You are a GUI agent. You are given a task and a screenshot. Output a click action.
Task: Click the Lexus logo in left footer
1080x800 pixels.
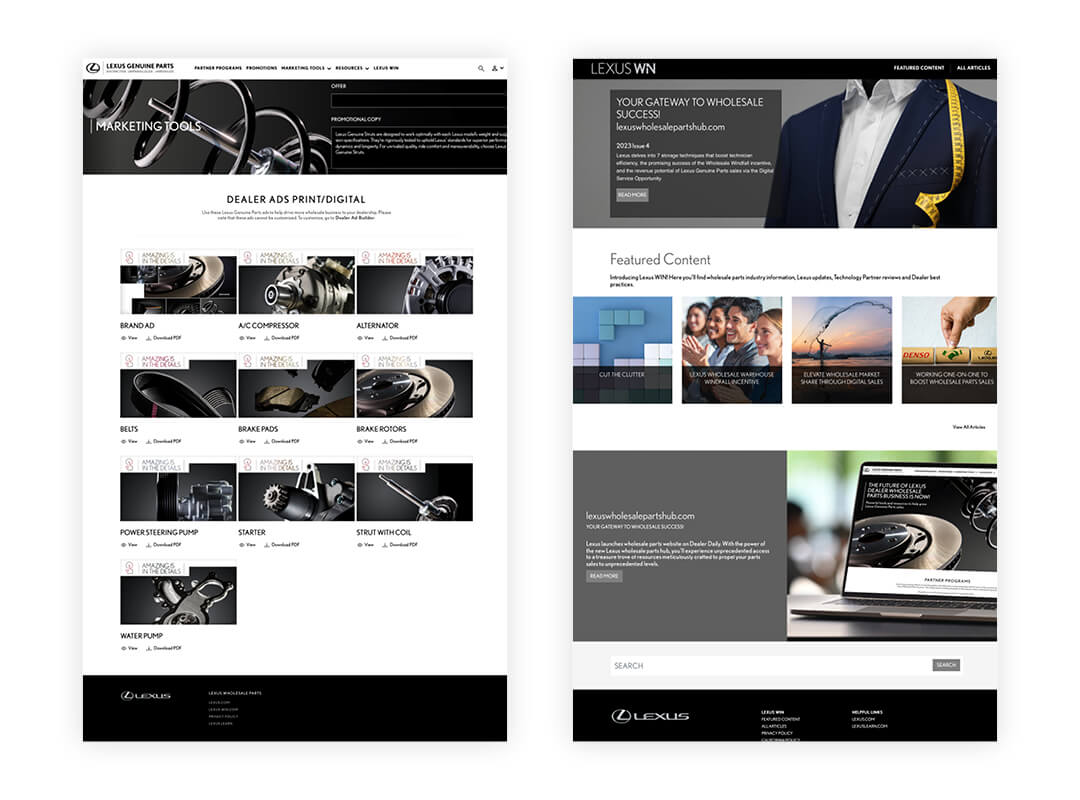[x=146, y=696]
